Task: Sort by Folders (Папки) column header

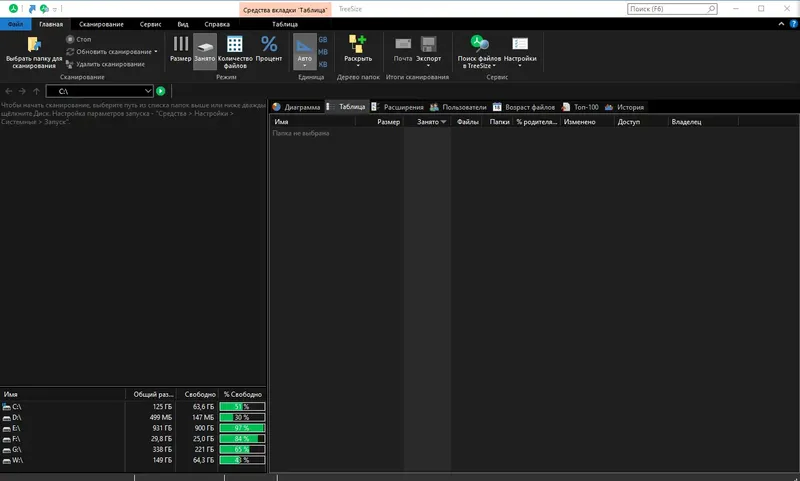Action: coord(499,122)
